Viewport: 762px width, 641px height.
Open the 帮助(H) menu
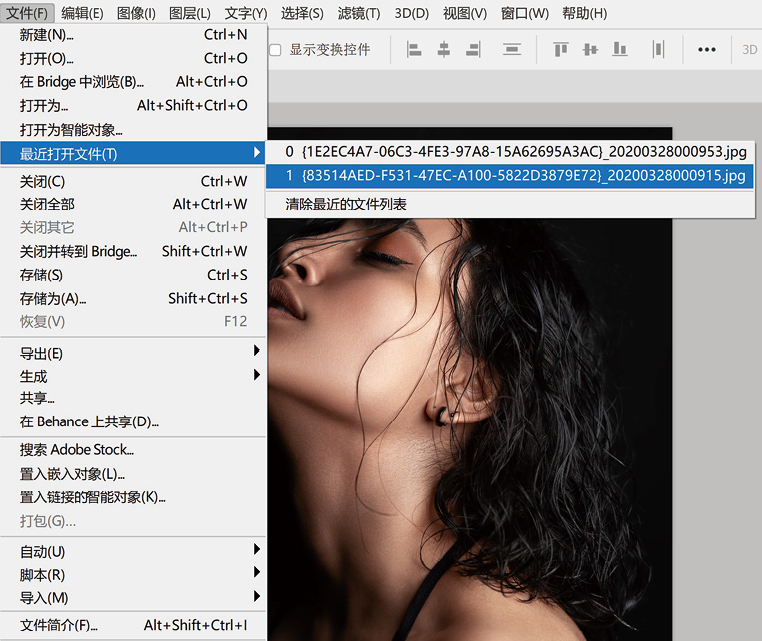click(585, 13)
